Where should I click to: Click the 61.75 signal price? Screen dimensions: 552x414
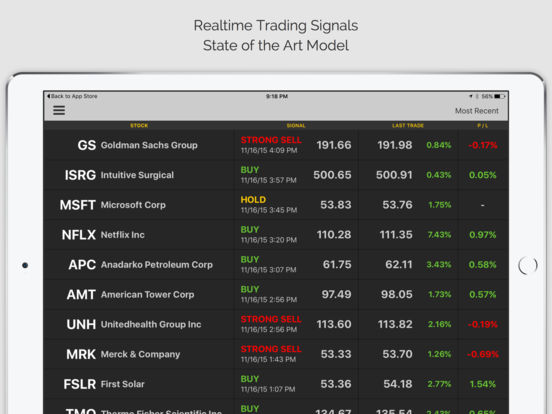337,265
